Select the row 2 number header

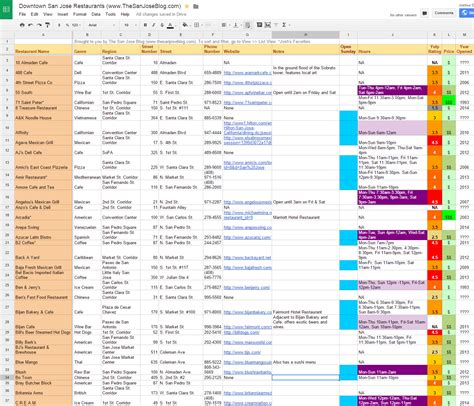tap(7, 49)
